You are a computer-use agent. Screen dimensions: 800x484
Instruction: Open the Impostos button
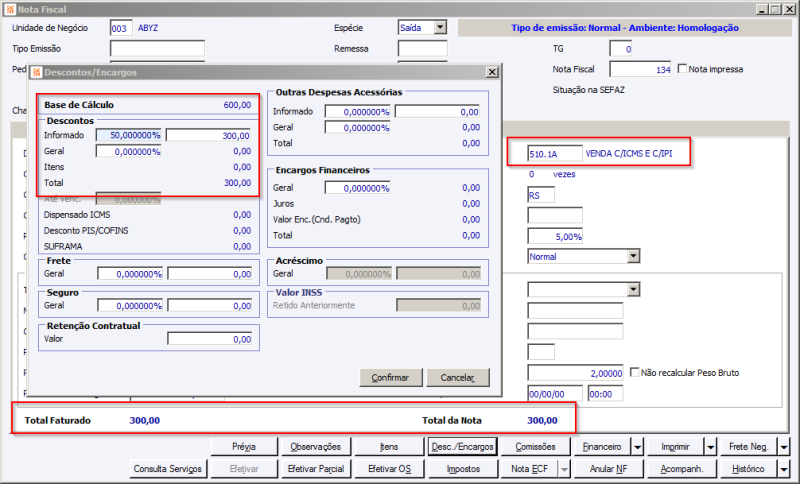pos(463,469)
